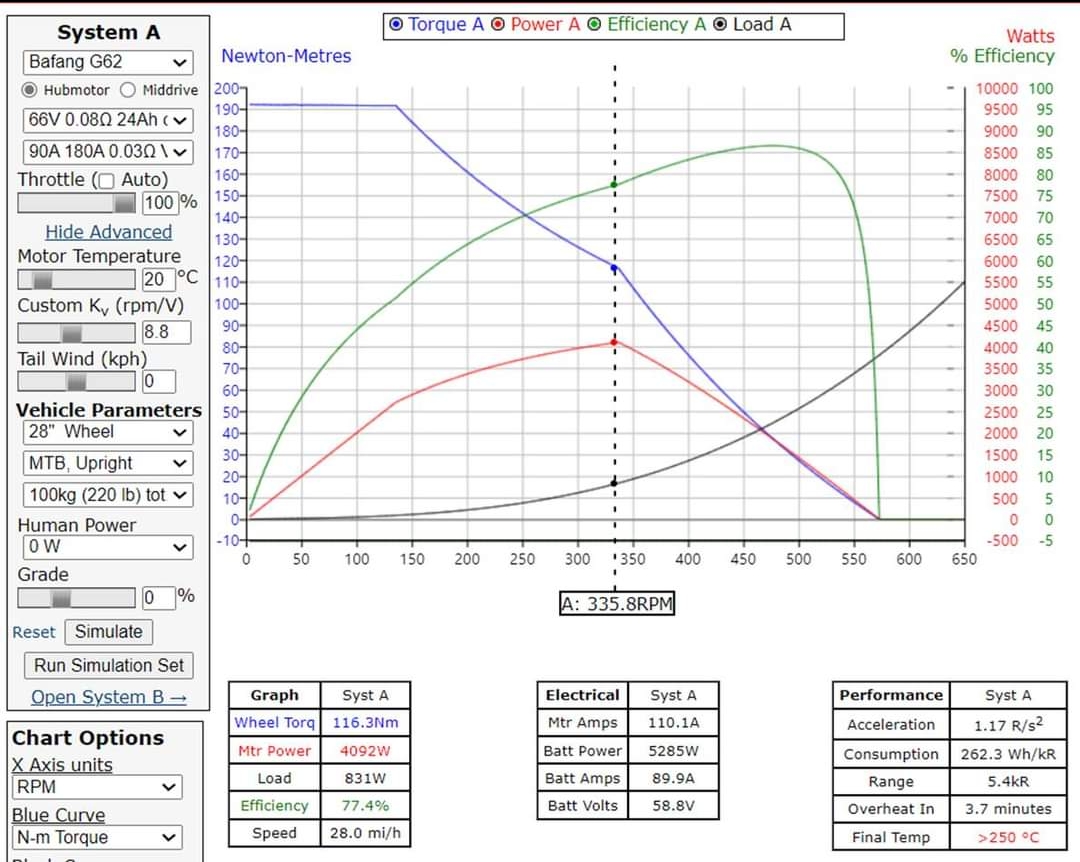The width and height of the screenshot is (1080, 862).
Task: Open the Bafang G62 motor dropdown
Action: click(107, 62)
